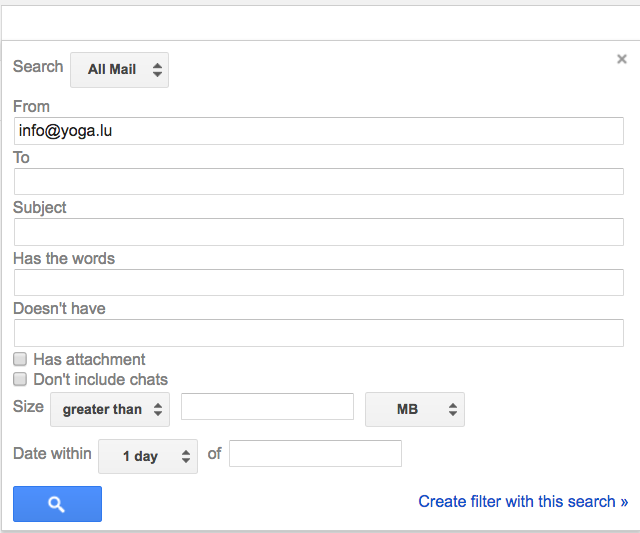Expand the greater than size dropdown
This screenshot has width=640, height=533.
[110, 409]
